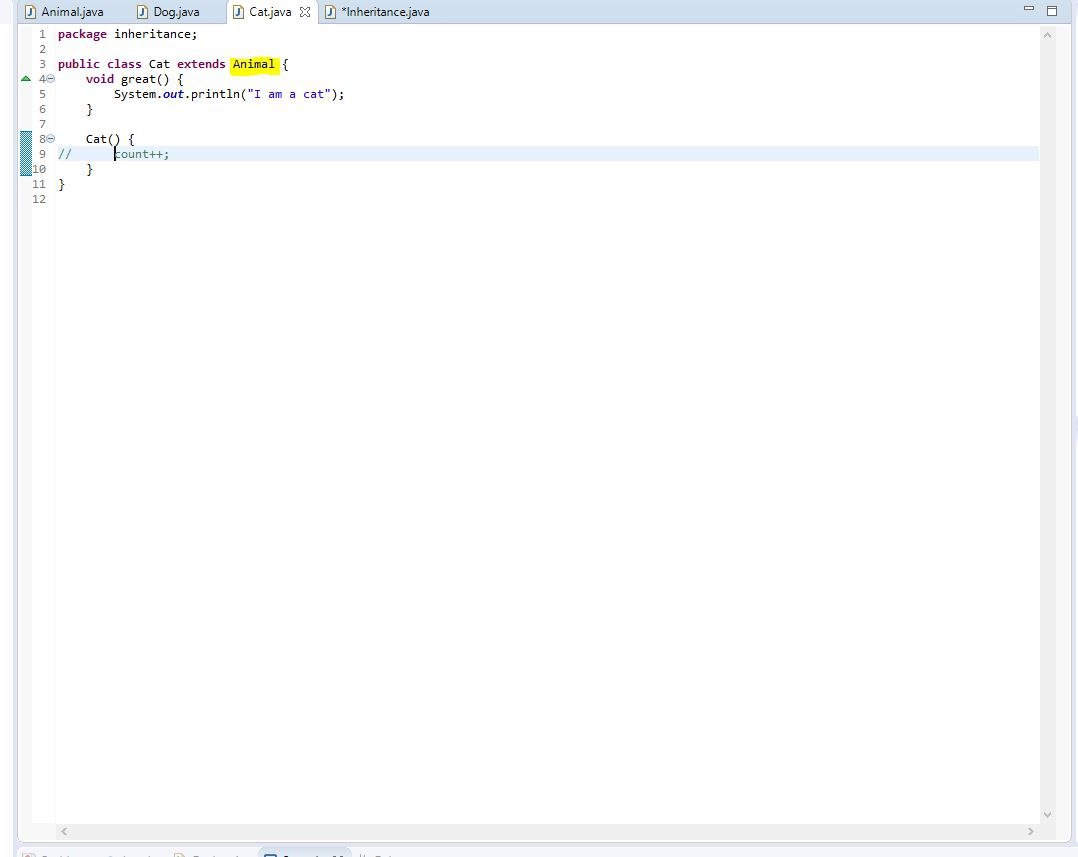Click the 'inheritance' package name on line 1
This screenshot has height=857, width=1078.
155,34
